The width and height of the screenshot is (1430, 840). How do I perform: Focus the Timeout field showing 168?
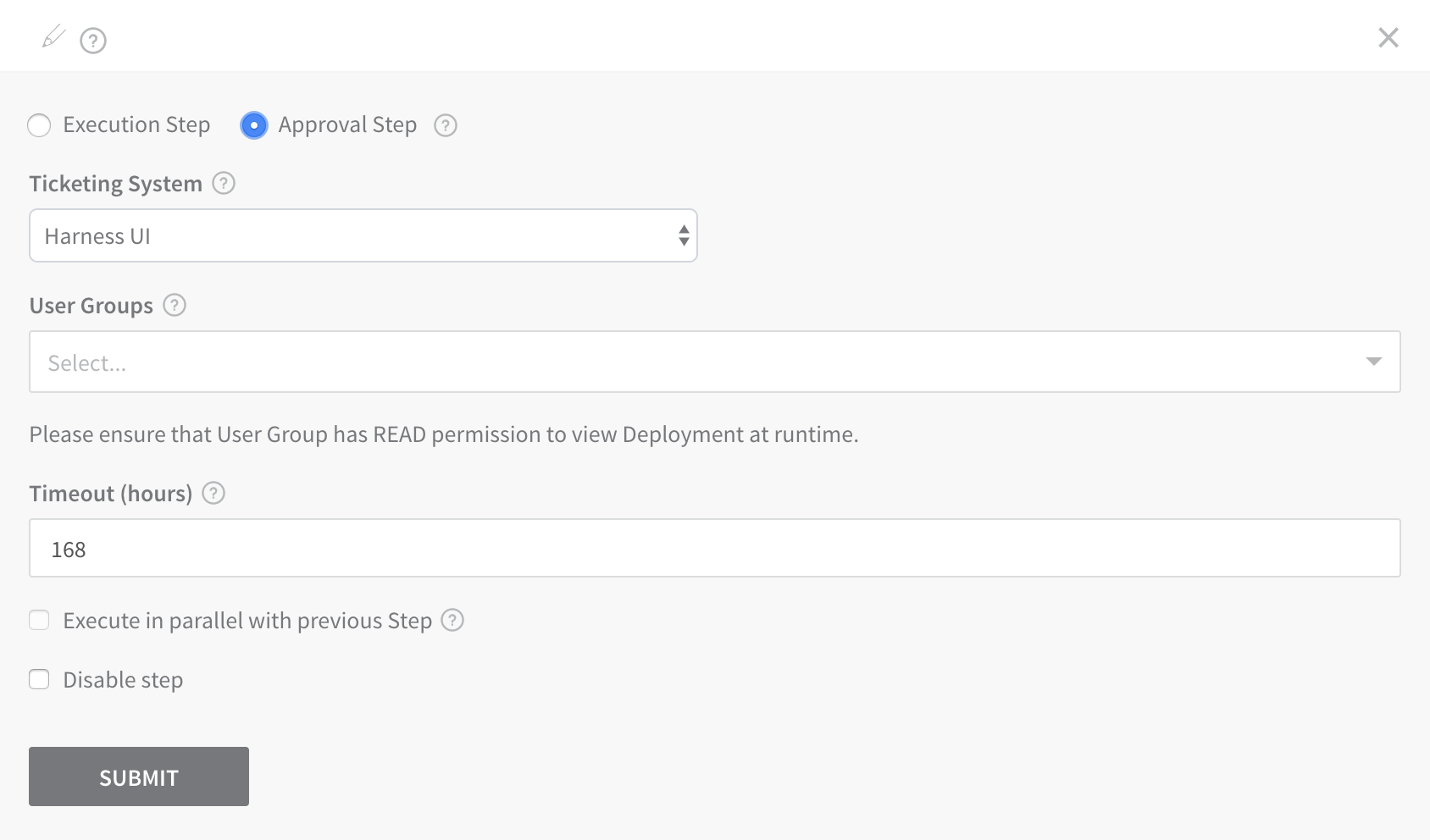click(x=715, y=548)
